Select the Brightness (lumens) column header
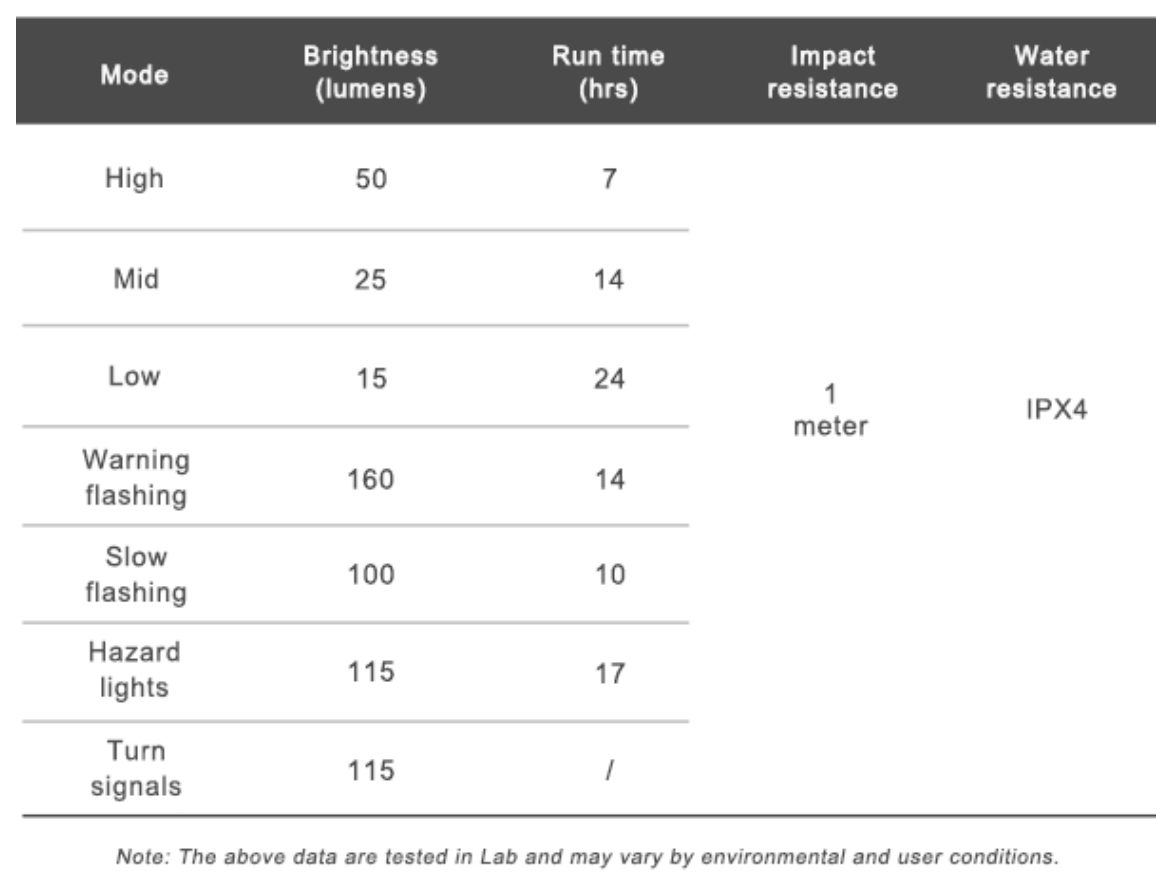 point(370,73)
